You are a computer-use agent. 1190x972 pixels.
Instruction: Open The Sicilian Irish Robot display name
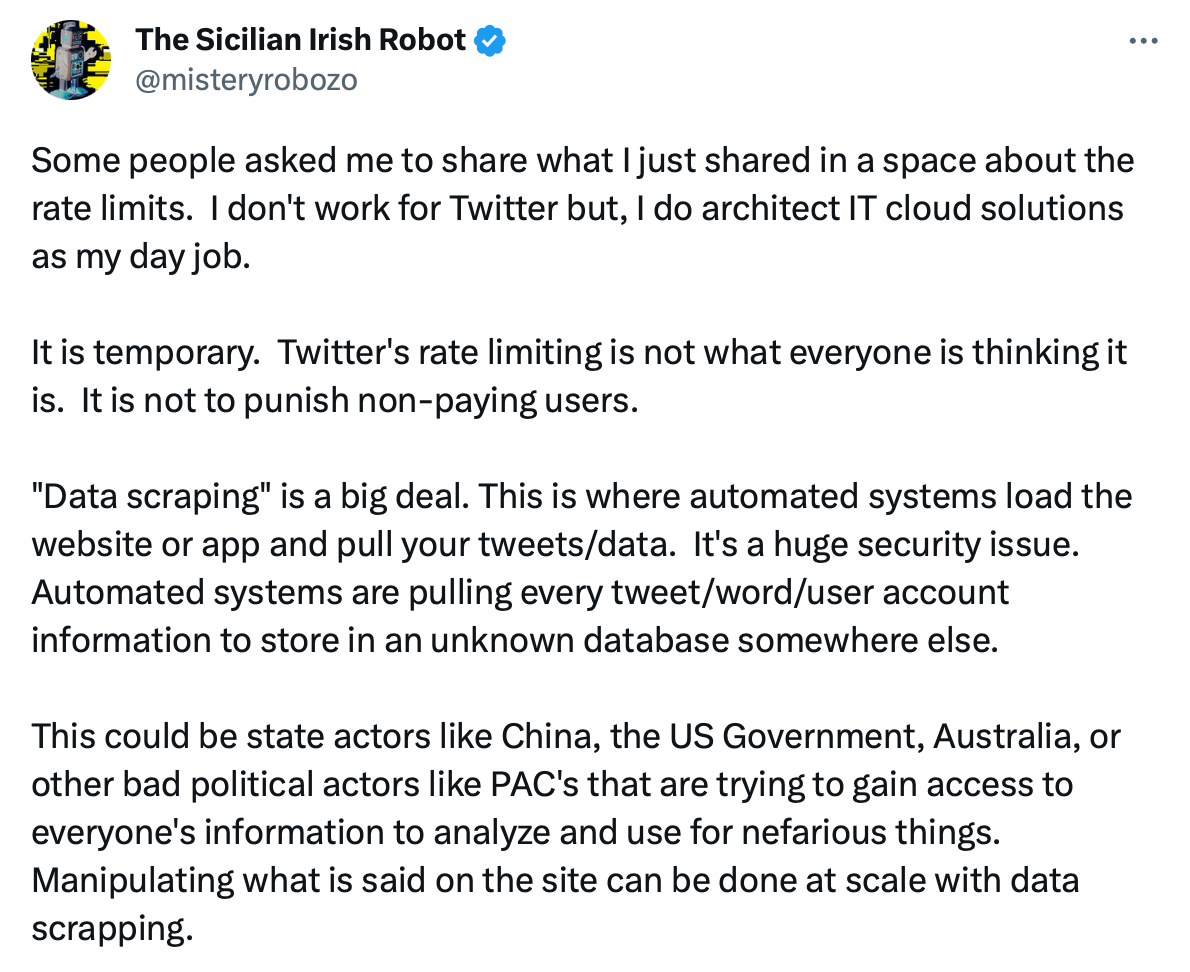click(x=300, y=40)
